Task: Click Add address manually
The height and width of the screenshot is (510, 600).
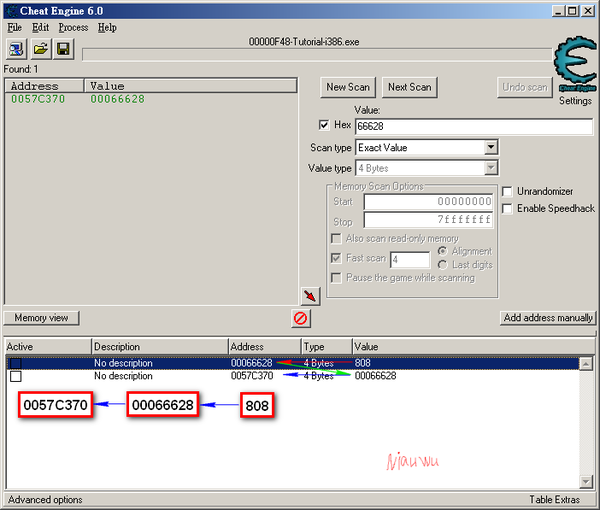Action: tap(548, 318)
